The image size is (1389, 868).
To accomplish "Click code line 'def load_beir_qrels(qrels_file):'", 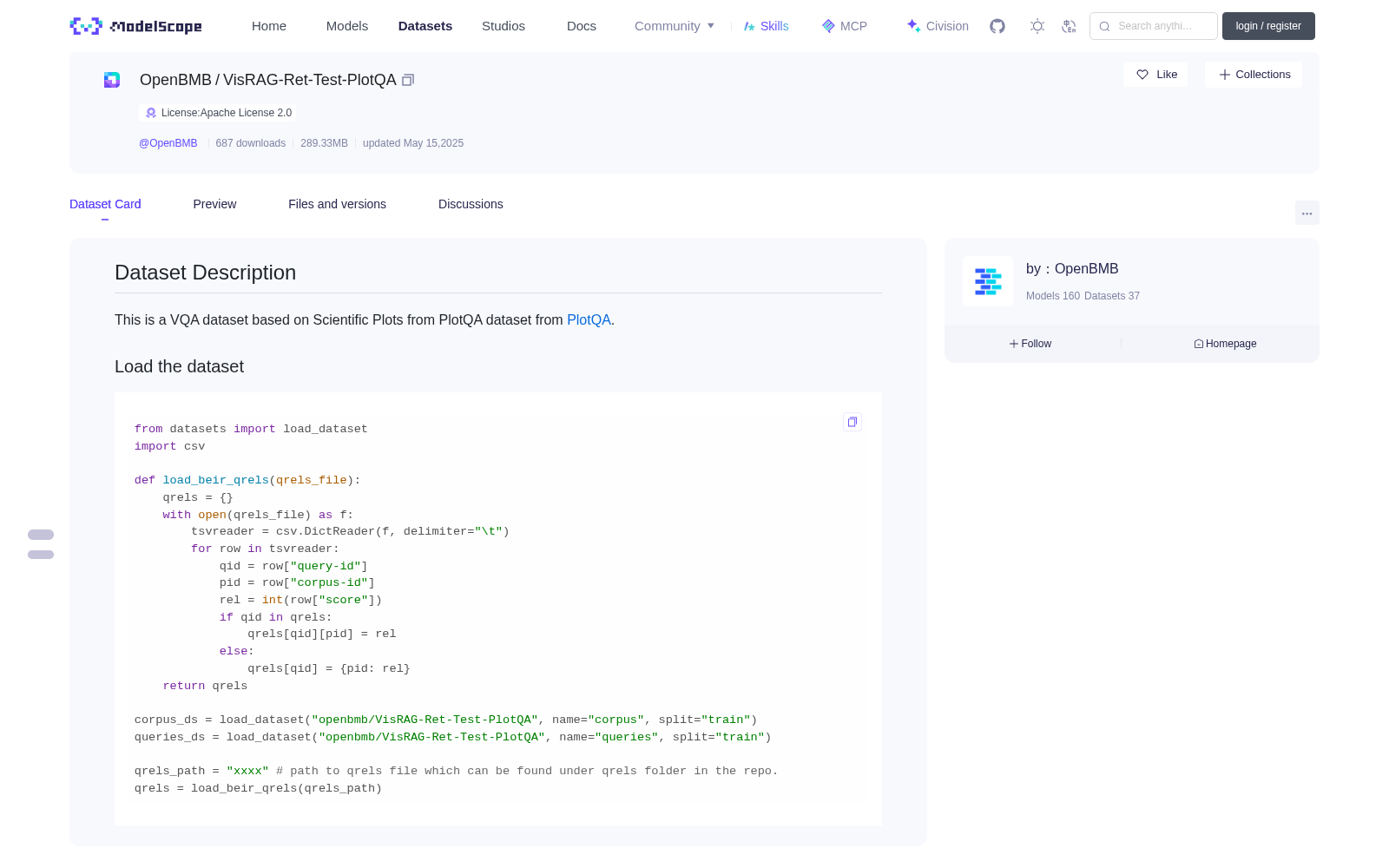I will click(247, 480).
